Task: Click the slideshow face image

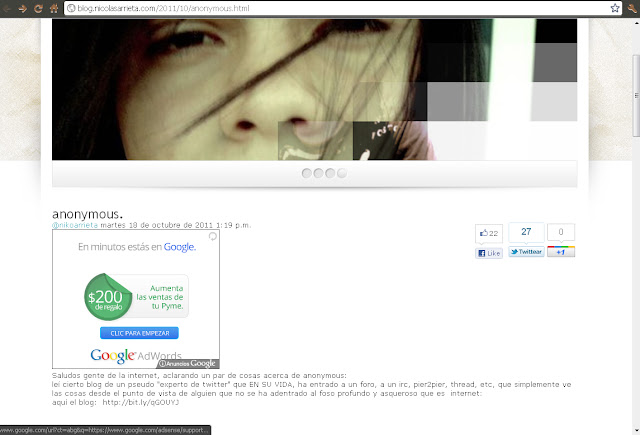Action: click(x=314, y=89)
